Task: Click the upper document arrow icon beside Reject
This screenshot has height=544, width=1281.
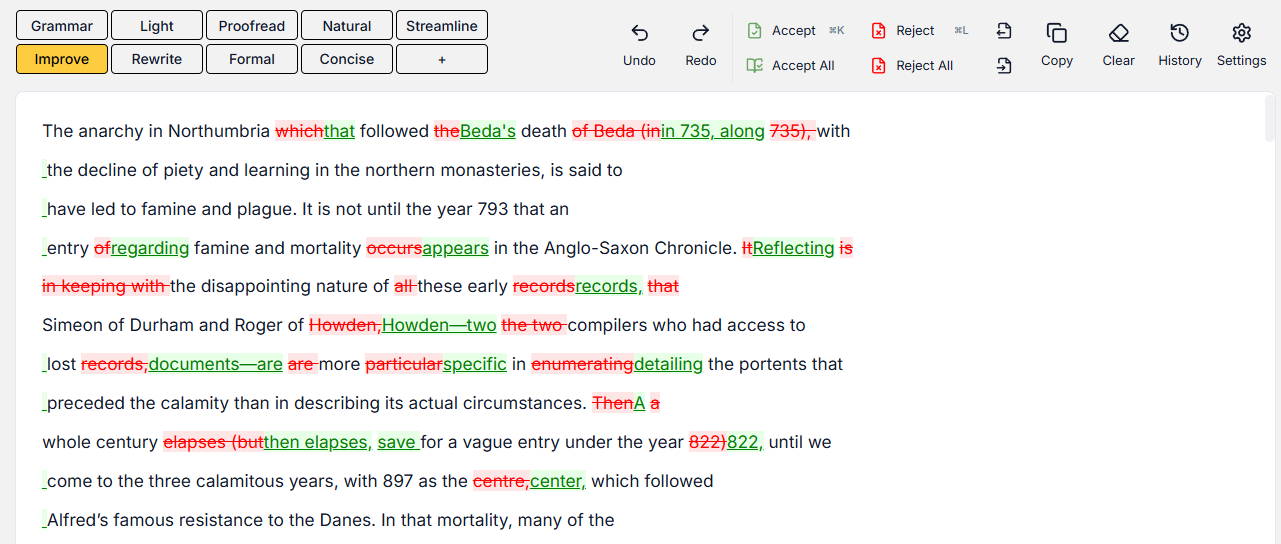Action: click(x=1004, y=31)
